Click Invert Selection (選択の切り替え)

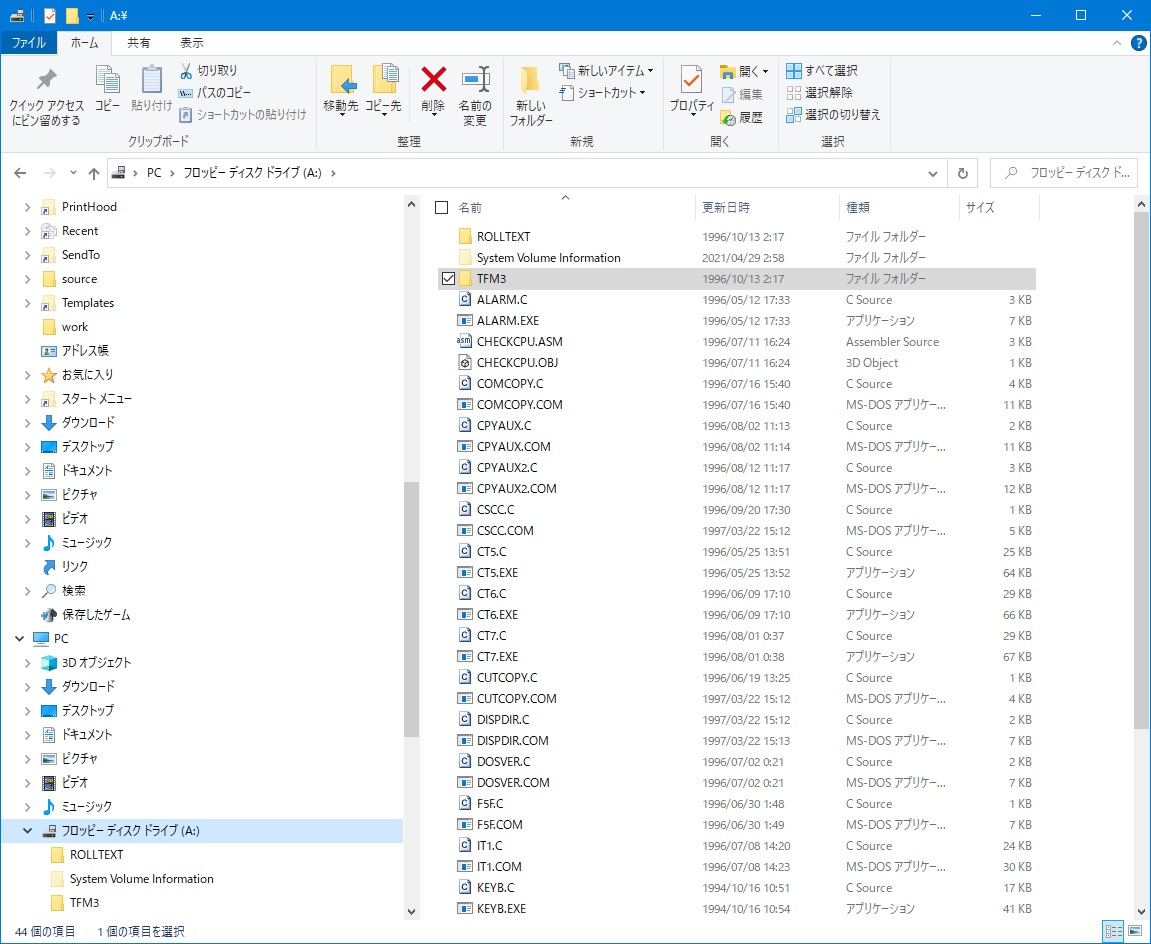[833, 115]
